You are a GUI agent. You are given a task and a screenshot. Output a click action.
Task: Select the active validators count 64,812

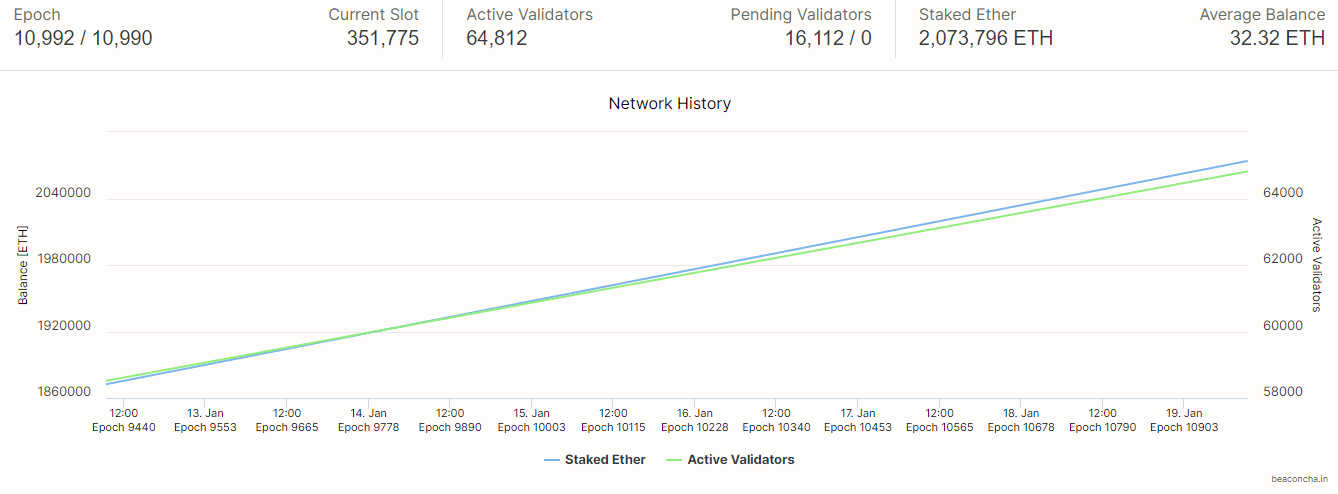click(x=497, y=39)
